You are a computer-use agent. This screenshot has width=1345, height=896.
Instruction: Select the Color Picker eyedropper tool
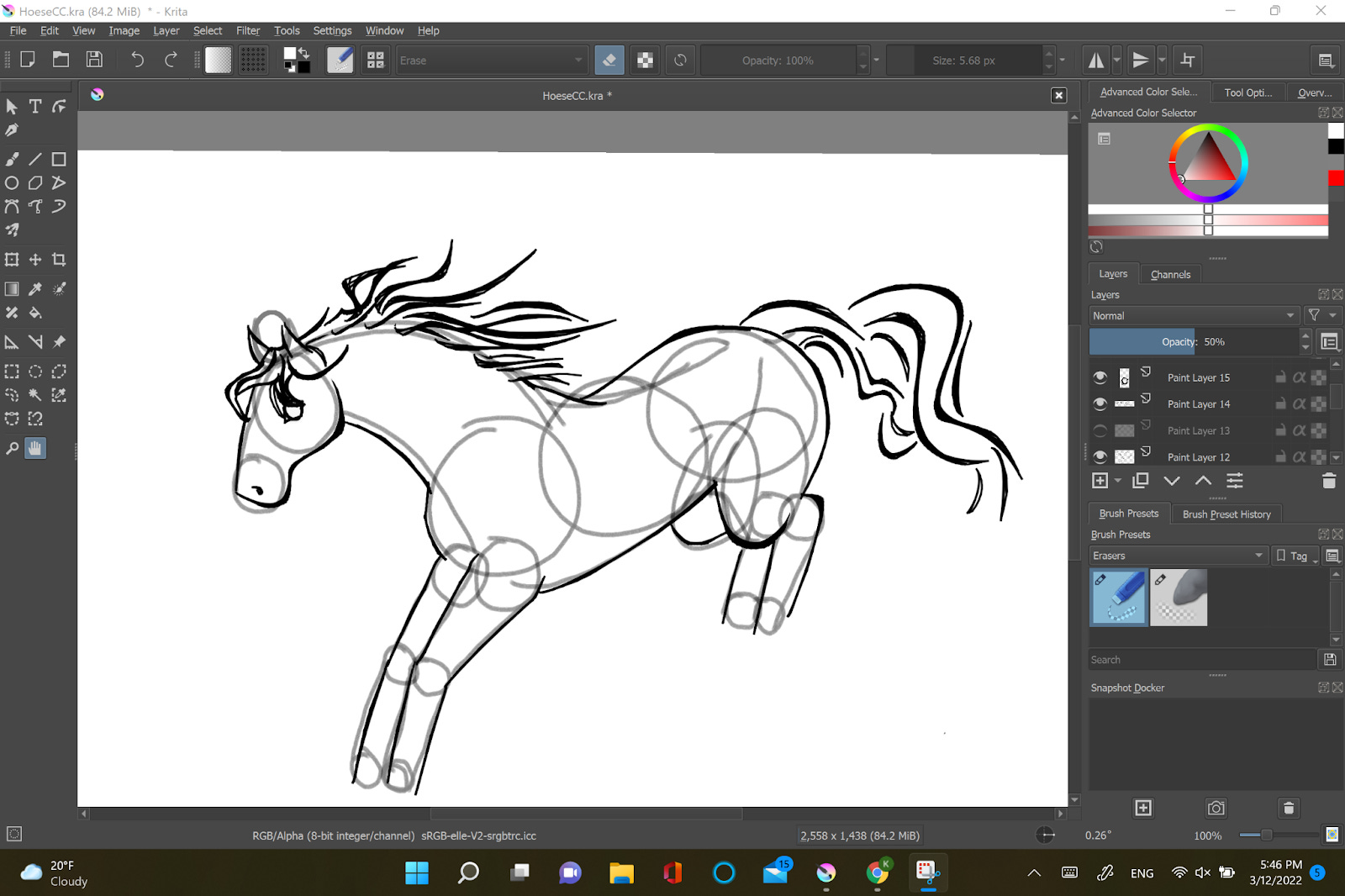(35, 289)
